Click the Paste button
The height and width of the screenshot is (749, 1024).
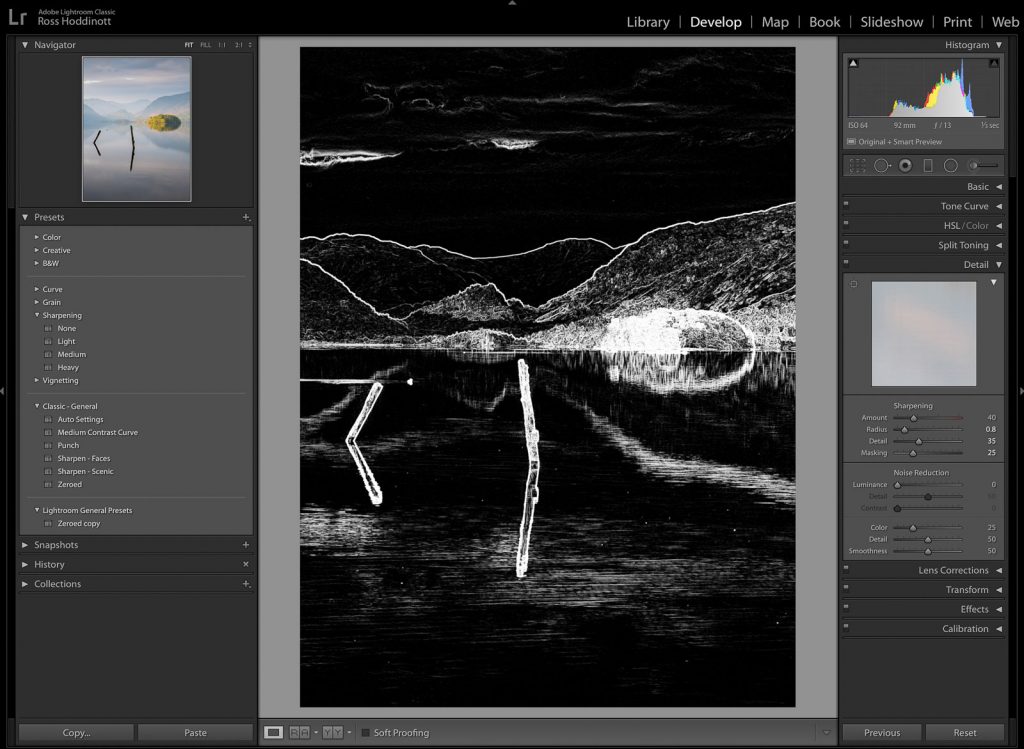[x=196, y=732]
